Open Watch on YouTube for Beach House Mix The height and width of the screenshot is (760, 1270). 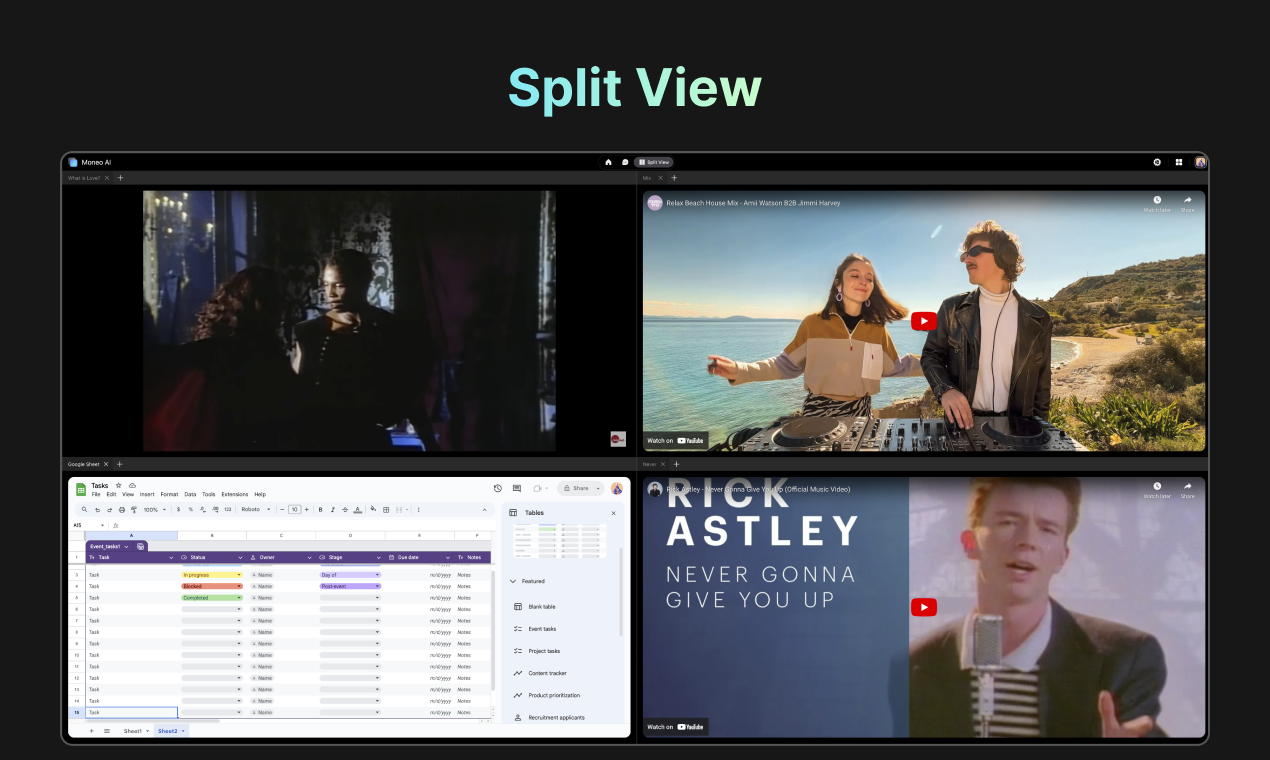pyautogui.click(x=676, y=440)
